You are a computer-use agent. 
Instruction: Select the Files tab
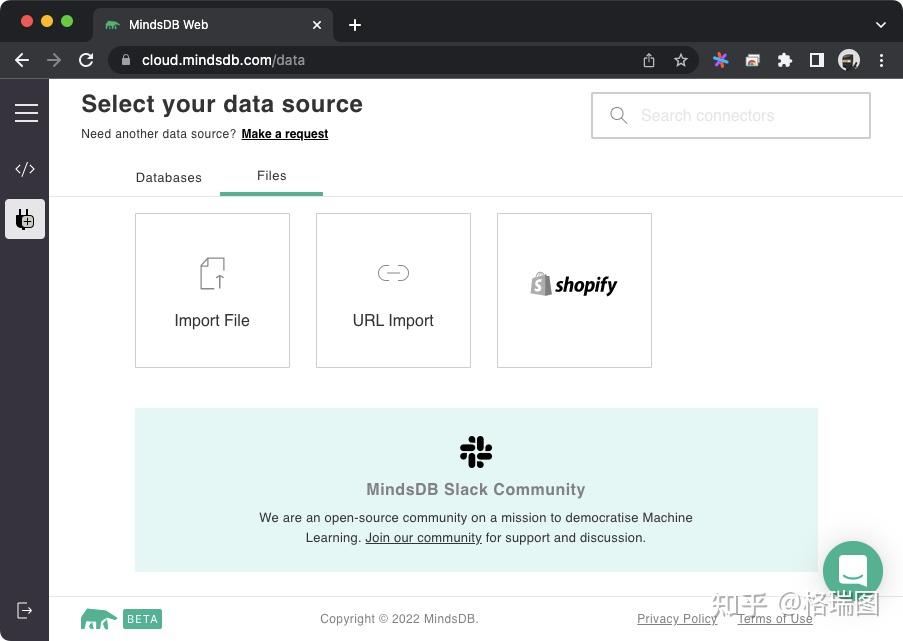coord(271,176)
